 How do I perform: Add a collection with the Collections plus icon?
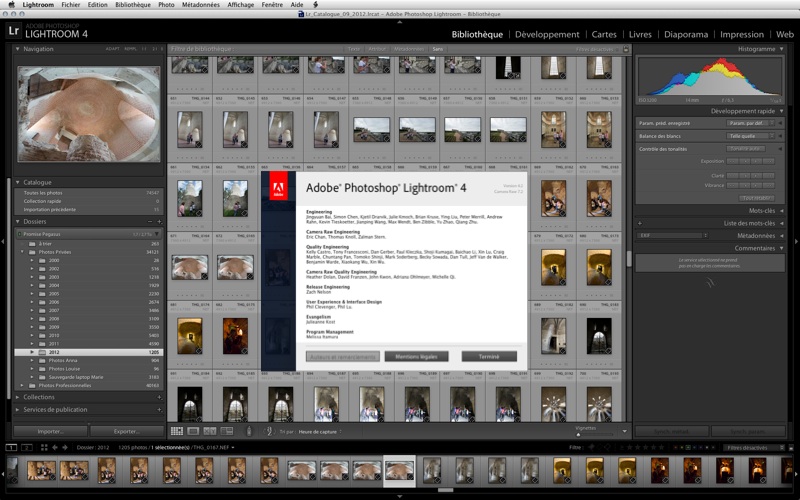pyautogui.click(x=159, y=397)
